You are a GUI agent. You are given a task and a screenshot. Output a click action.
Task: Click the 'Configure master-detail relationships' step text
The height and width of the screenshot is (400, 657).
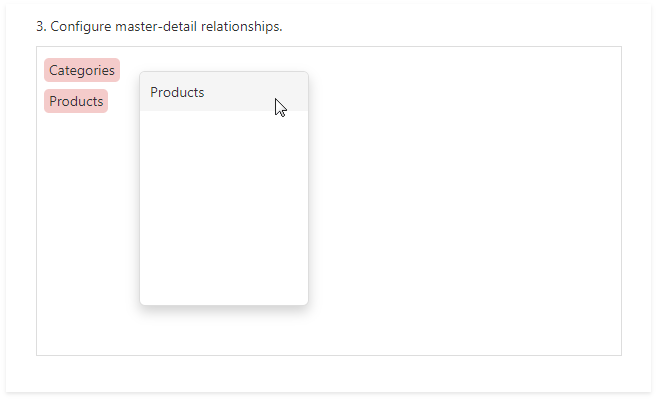159,26
